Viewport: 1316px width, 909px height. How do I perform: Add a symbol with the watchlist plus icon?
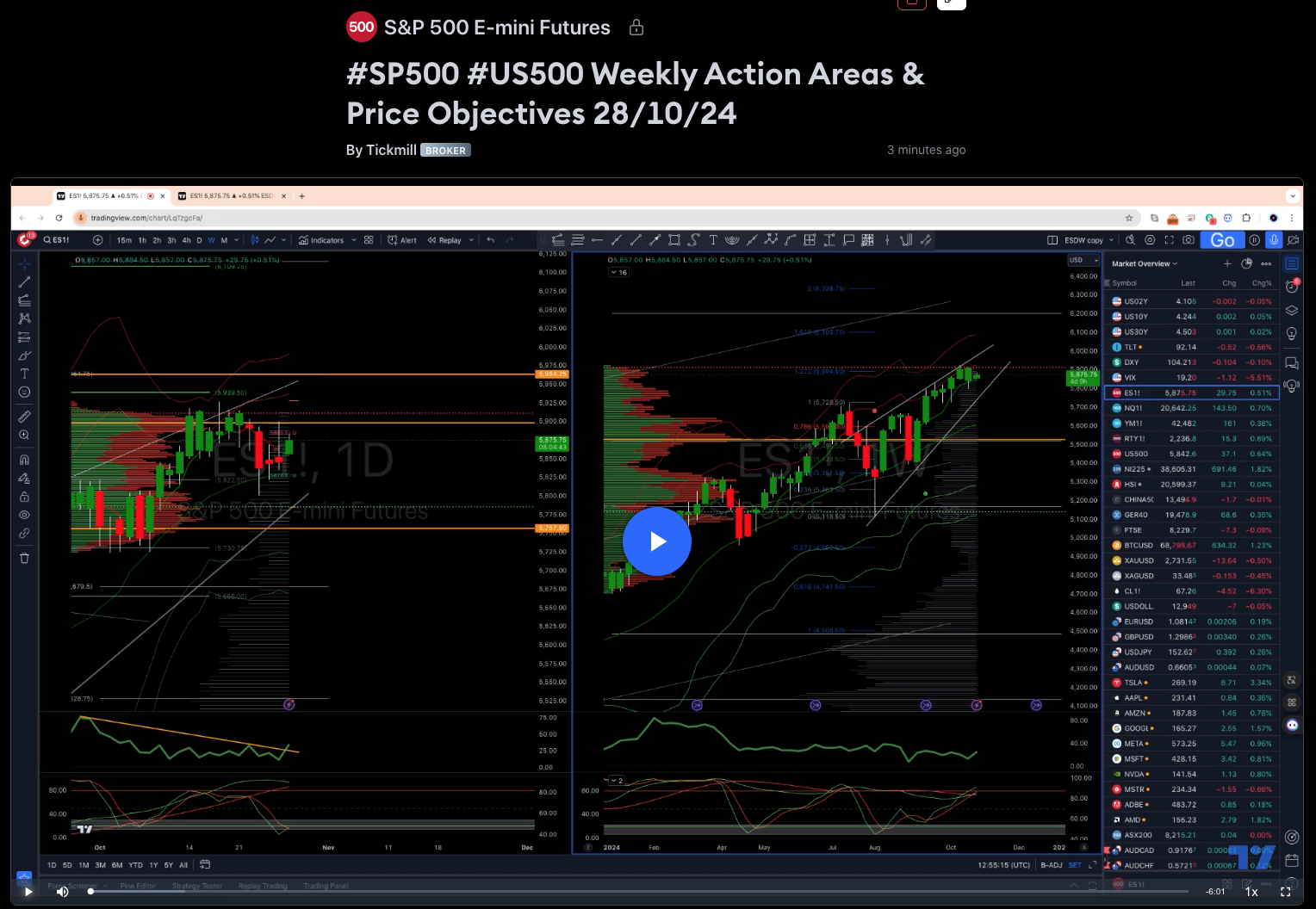coord(1227,263)
